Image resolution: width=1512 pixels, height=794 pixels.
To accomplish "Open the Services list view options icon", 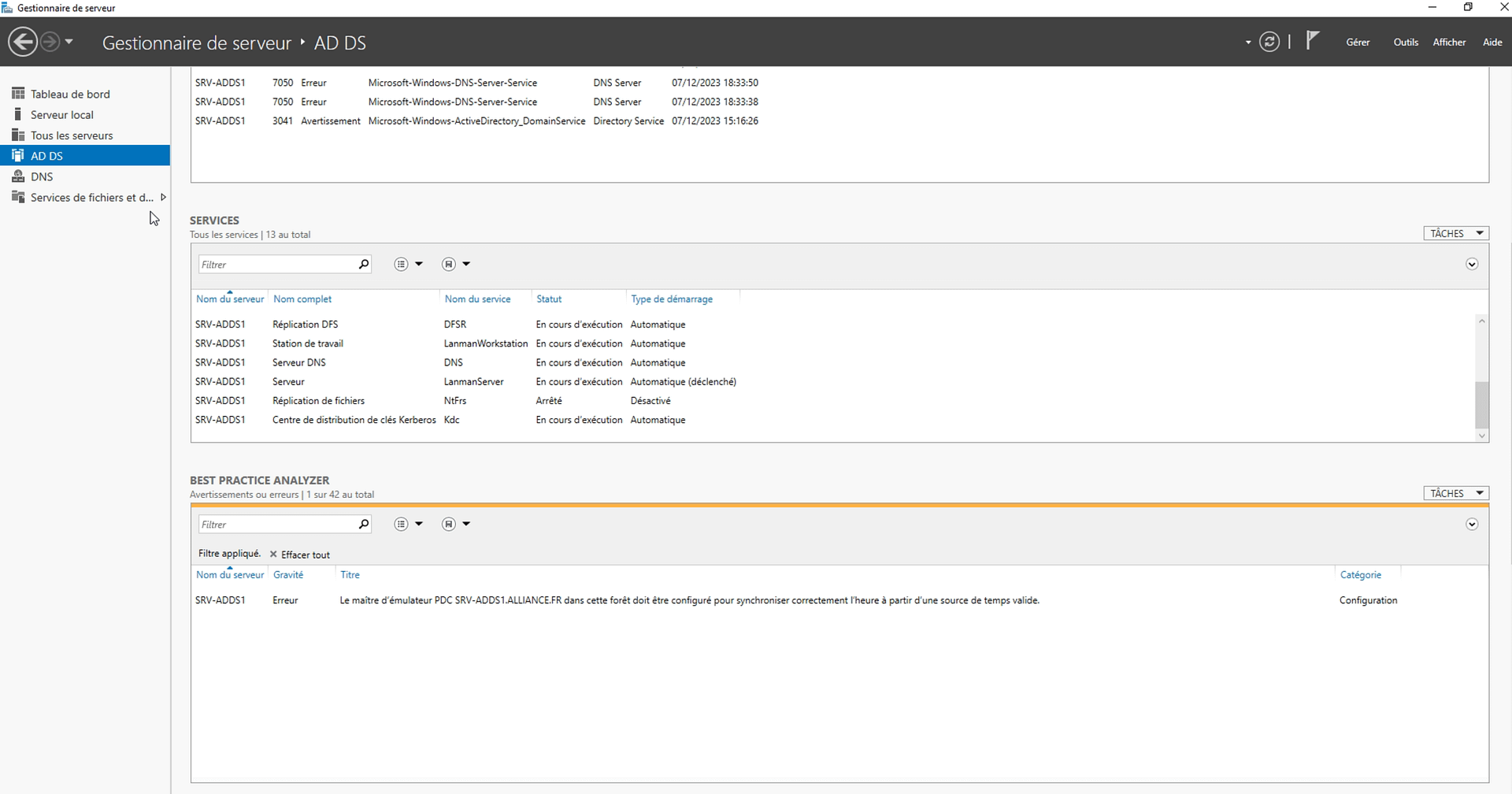I will pyautogui.click(x=402, y=265).
